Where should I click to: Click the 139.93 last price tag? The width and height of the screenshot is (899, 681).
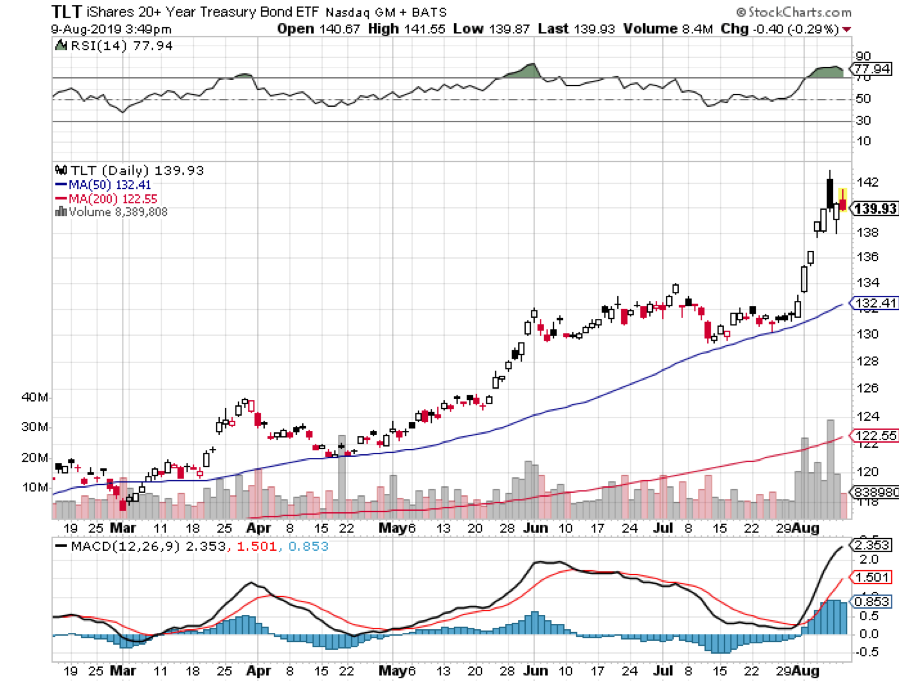point(871,207)
